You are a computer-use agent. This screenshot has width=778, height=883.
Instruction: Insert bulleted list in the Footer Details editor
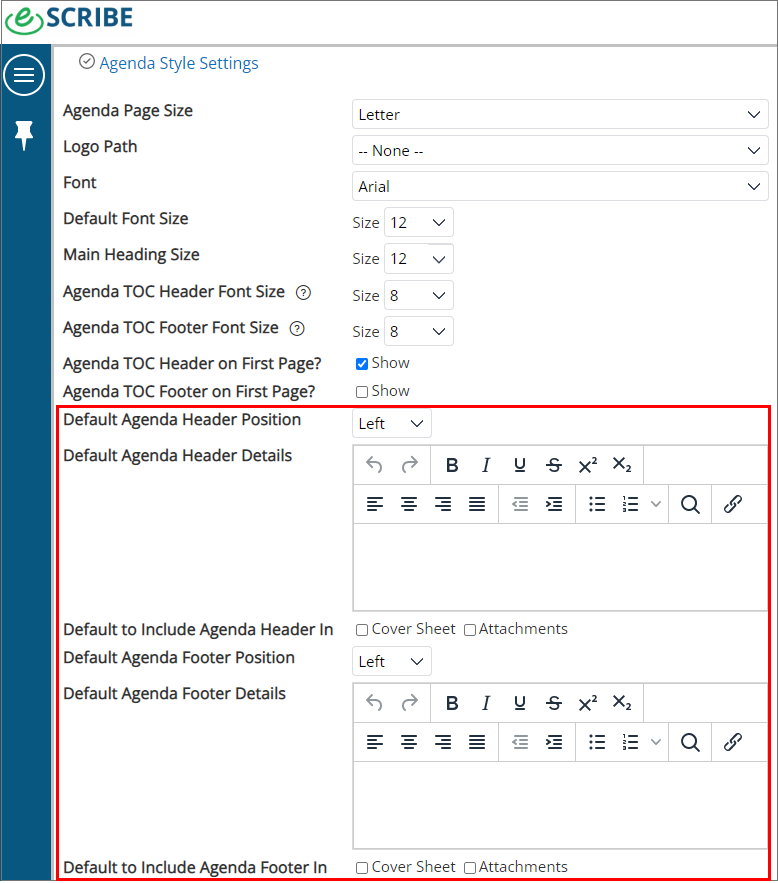pos(597,742)
